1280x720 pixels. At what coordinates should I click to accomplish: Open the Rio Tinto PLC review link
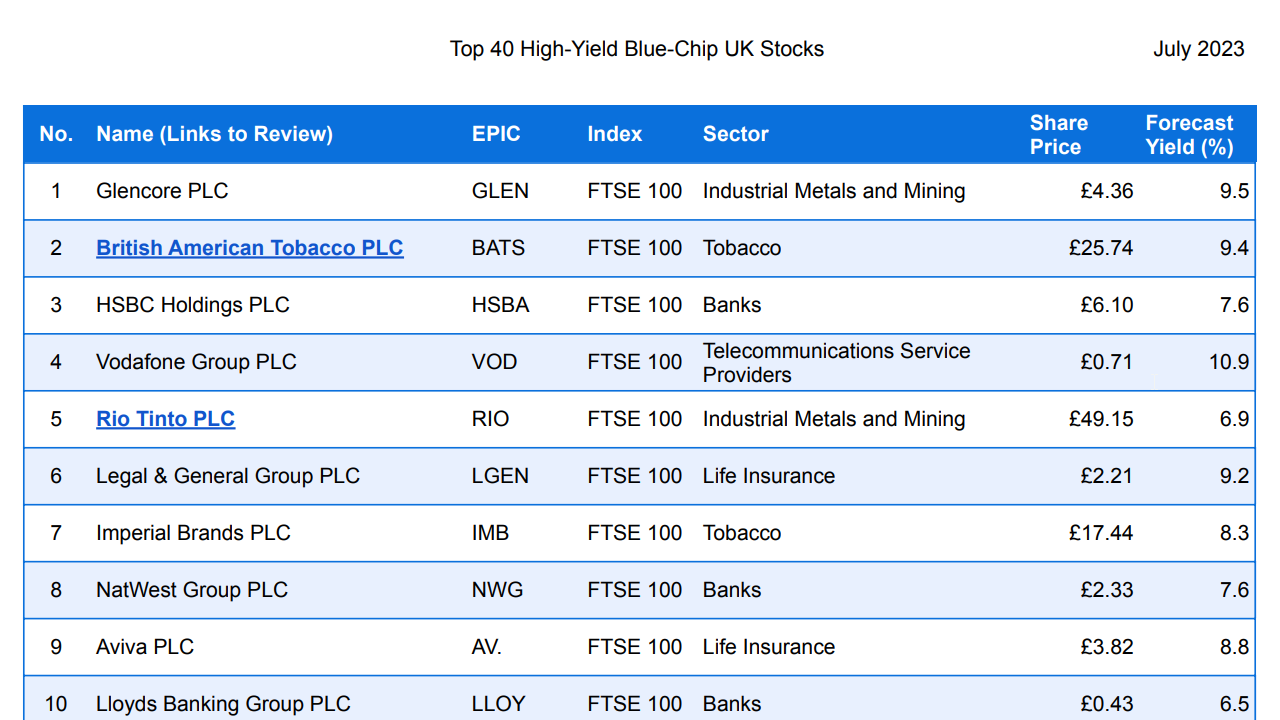(165, 419)
